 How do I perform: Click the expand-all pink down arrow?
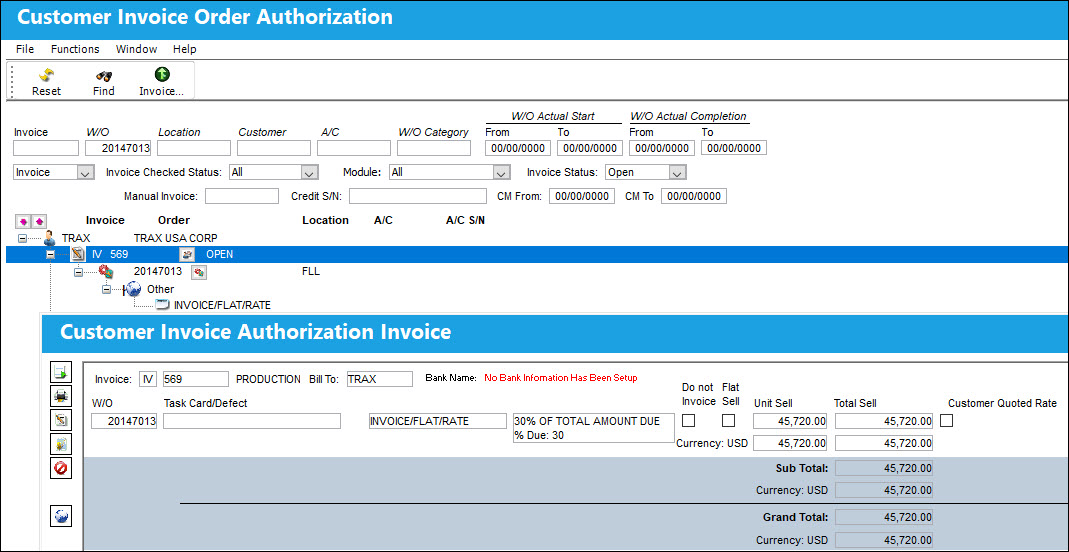click(22, 221)
